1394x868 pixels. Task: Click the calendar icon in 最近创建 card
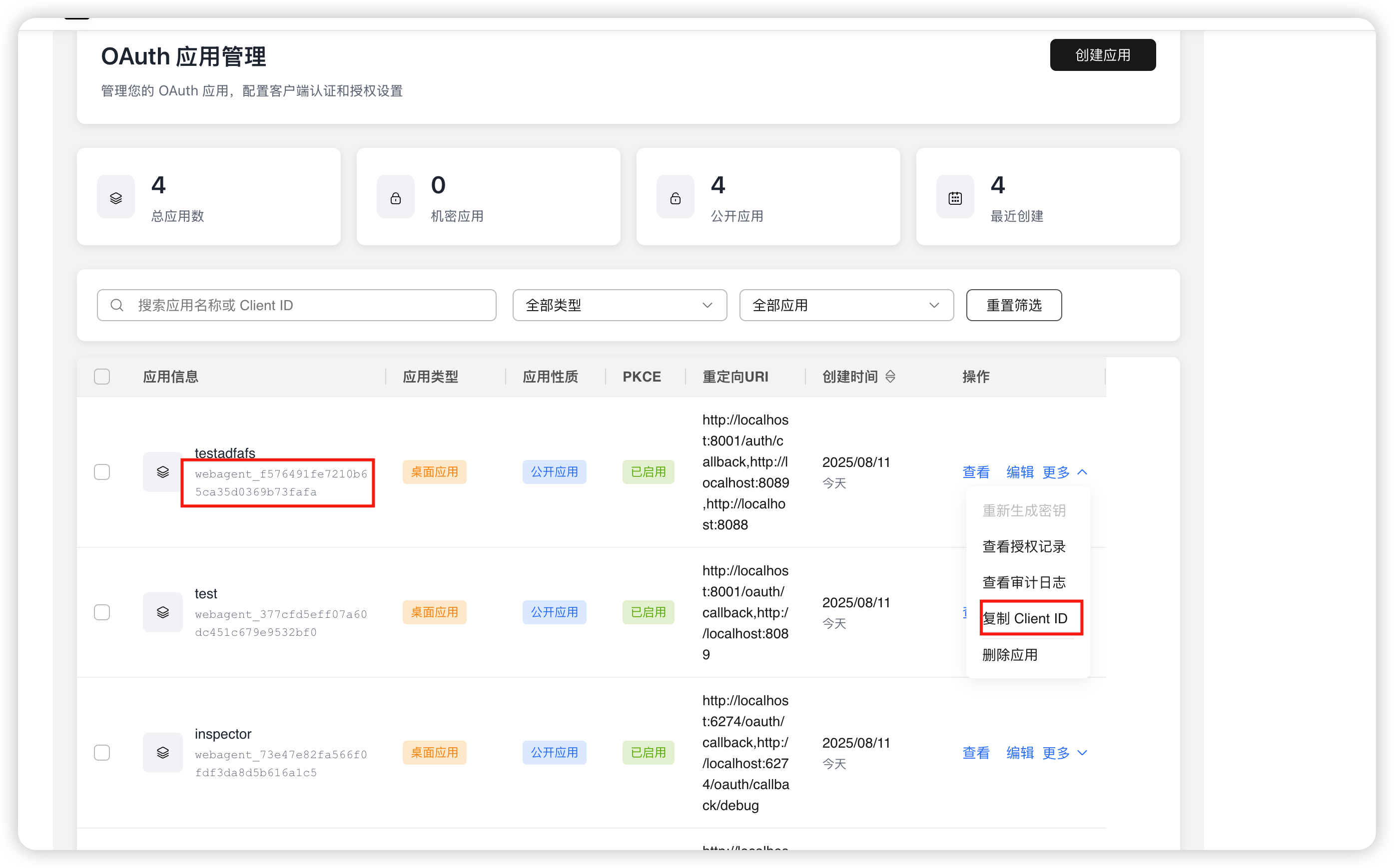955,198
